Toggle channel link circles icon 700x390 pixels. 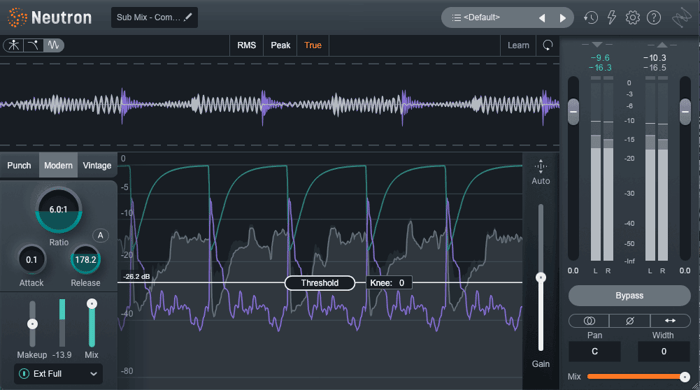click(589, 321)
